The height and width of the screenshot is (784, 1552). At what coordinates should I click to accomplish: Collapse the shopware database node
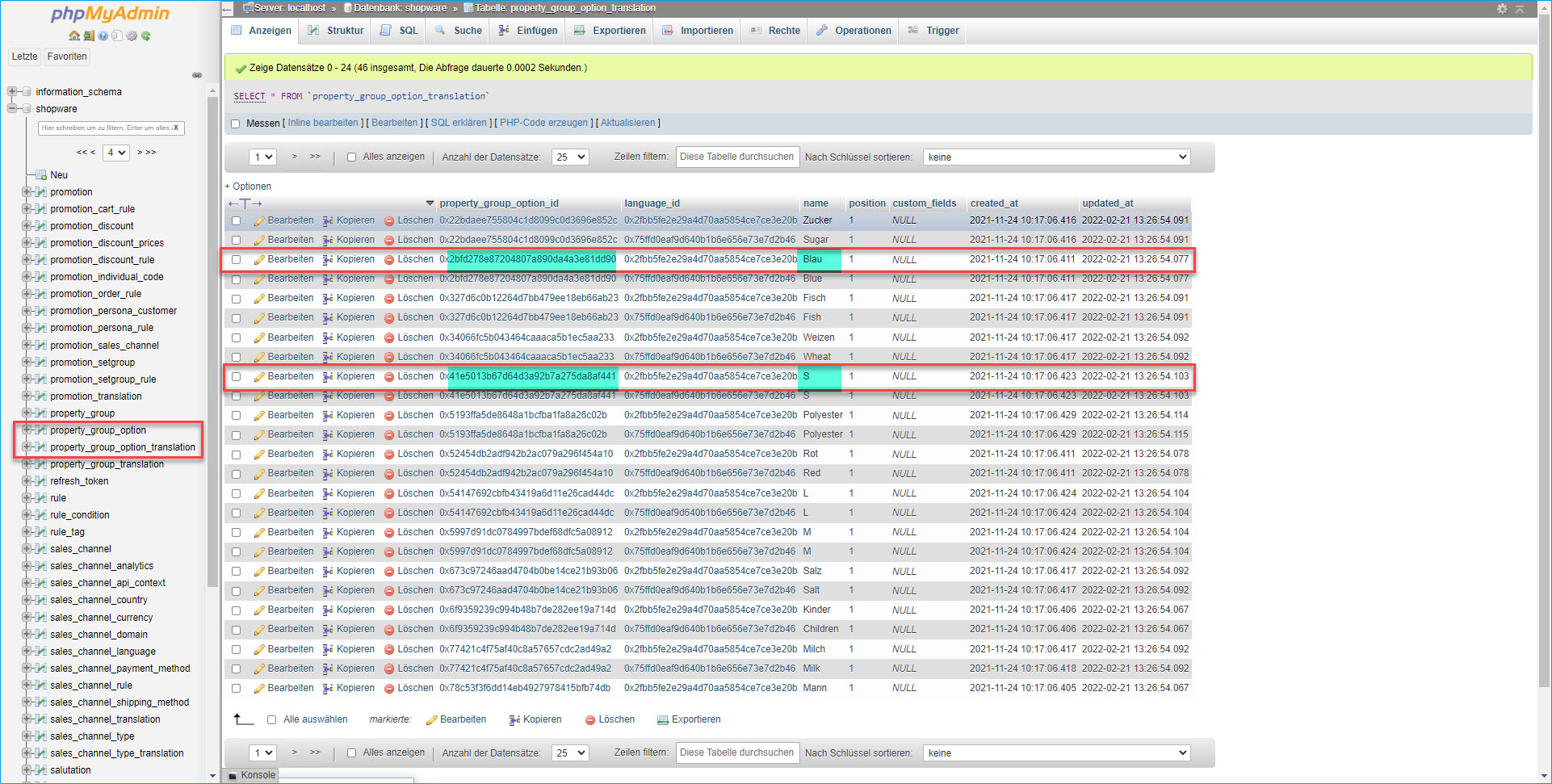coord(12,108)
